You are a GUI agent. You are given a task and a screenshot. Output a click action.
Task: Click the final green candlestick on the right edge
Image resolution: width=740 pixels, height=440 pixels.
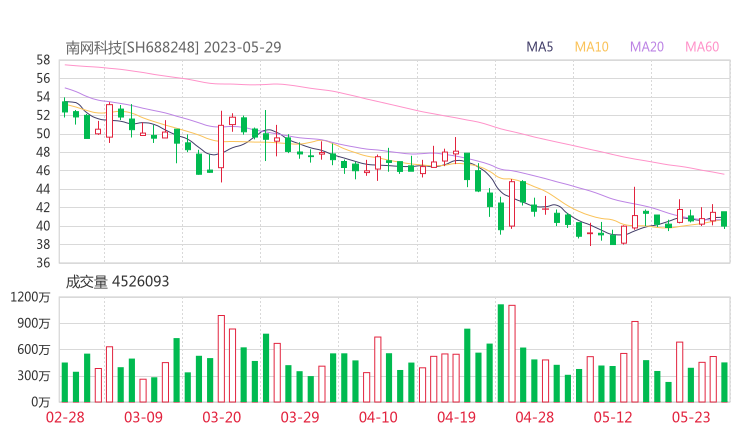pos(724,219)
